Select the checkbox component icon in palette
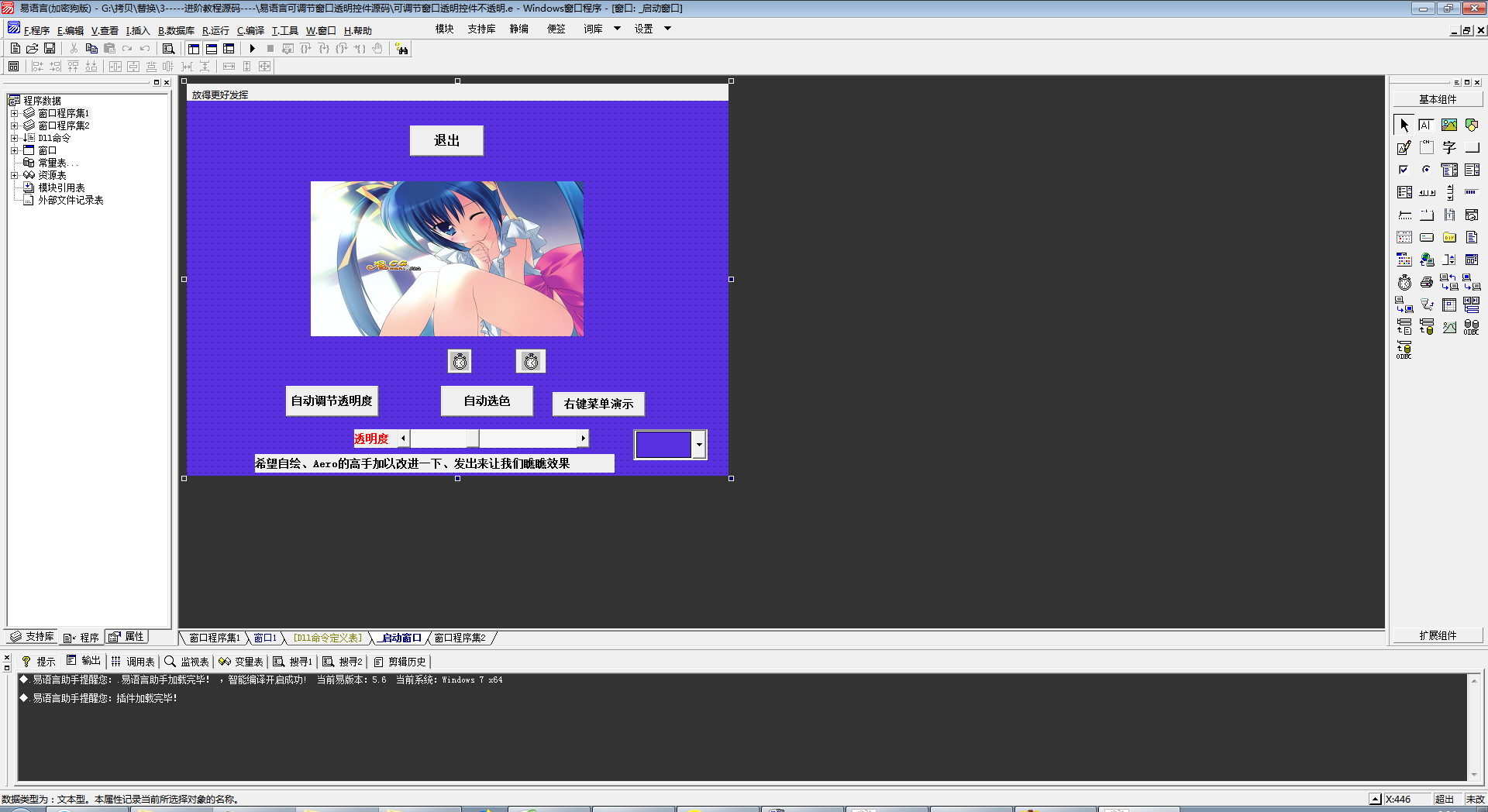Screen dimensions: 1488x812 pos(1404,170)
